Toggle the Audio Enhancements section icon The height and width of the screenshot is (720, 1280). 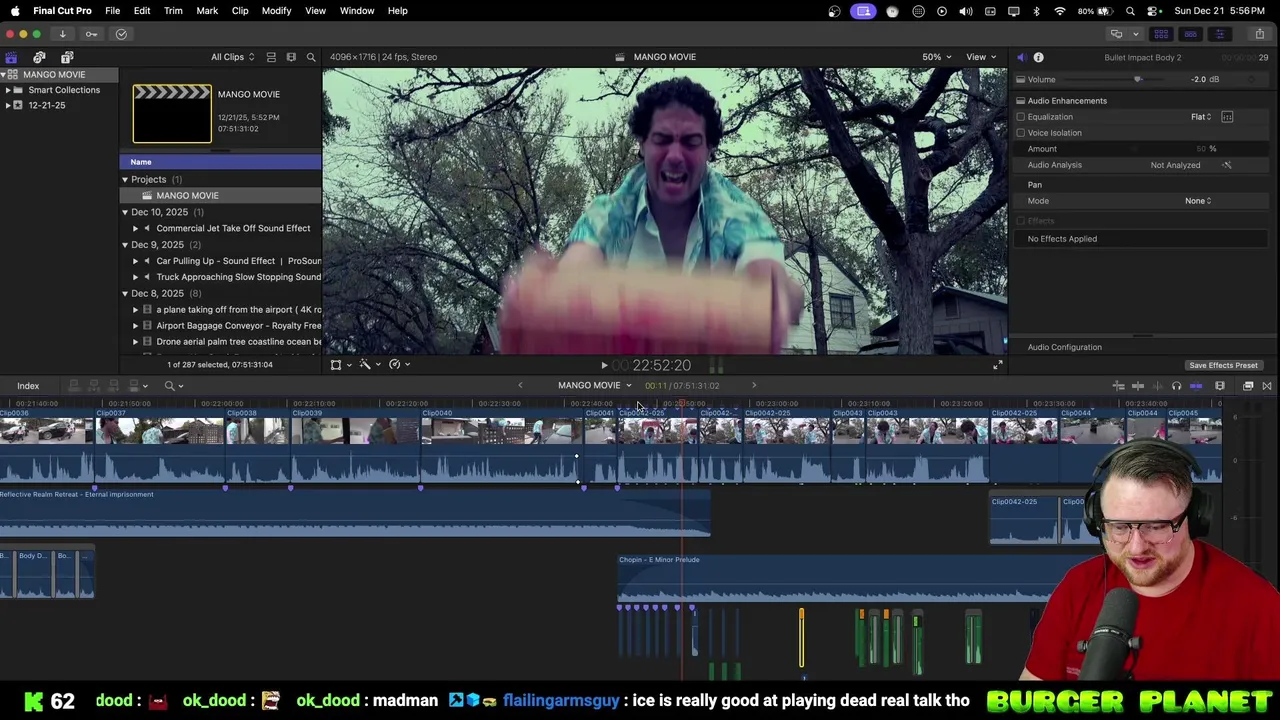click(1020, 101)
